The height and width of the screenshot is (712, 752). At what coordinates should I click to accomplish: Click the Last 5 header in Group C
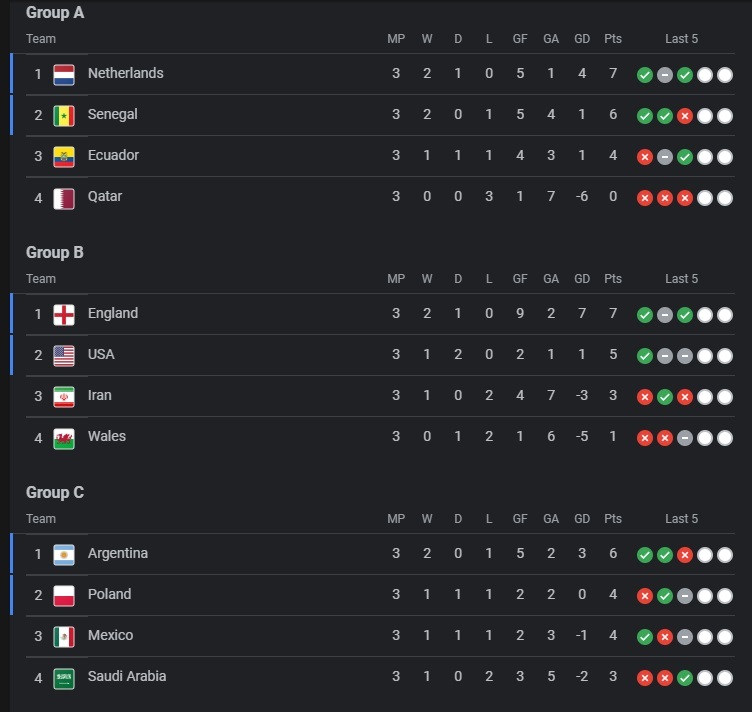(x=682, y=519)
